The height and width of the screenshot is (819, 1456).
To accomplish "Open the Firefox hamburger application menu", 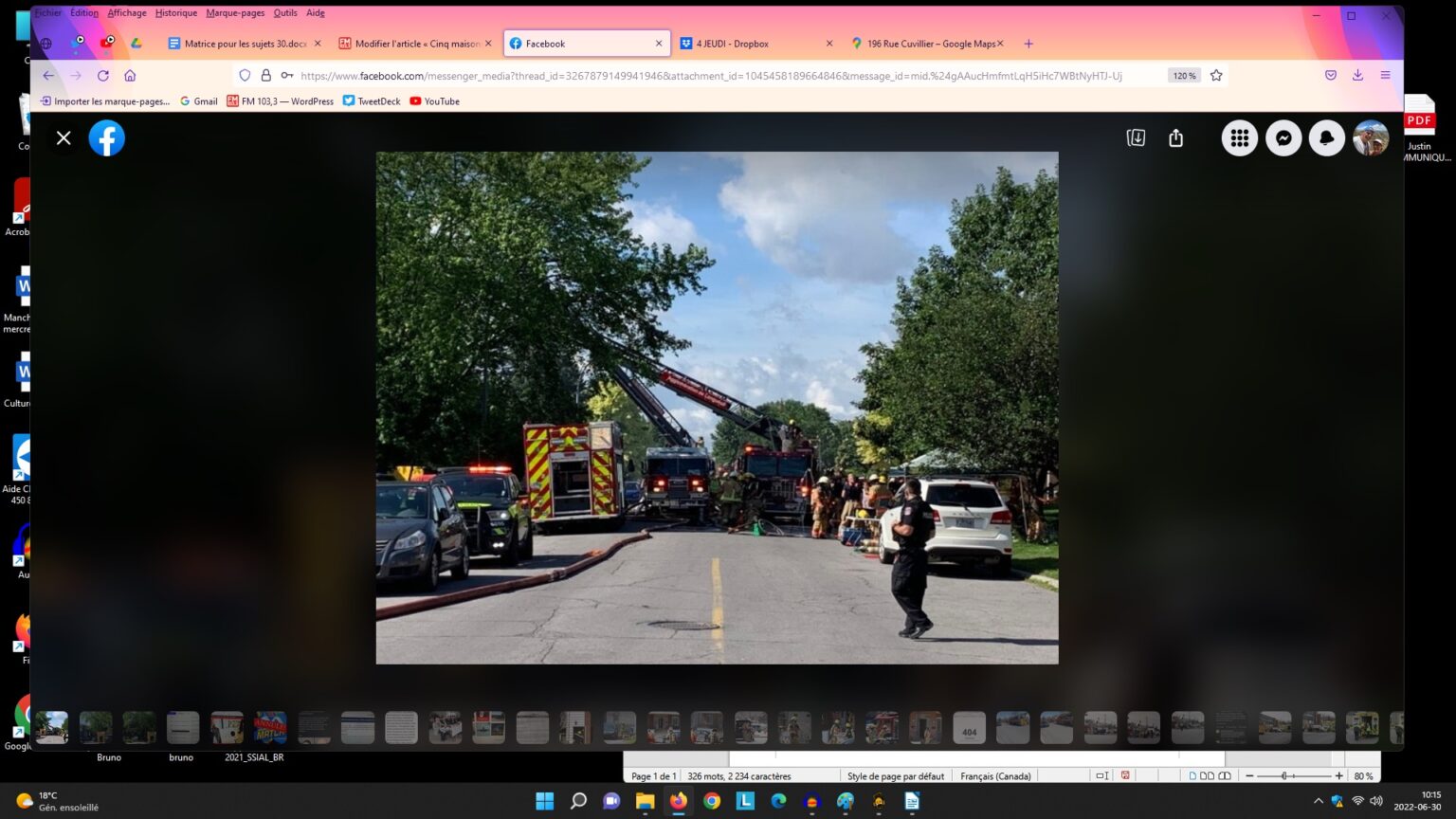I will (x=1385, y=76).
